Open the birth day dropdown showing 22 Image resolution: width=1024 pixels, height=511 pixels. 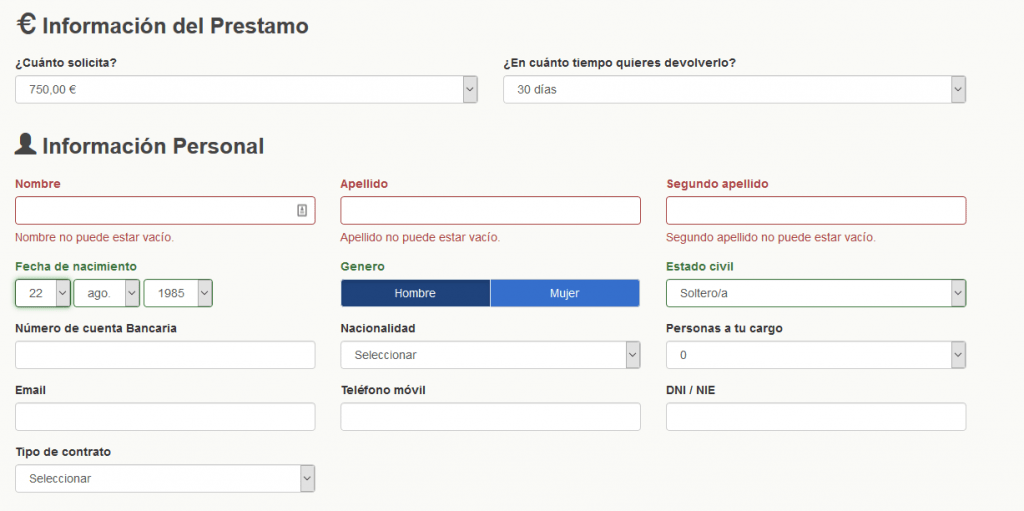(42, 293)
